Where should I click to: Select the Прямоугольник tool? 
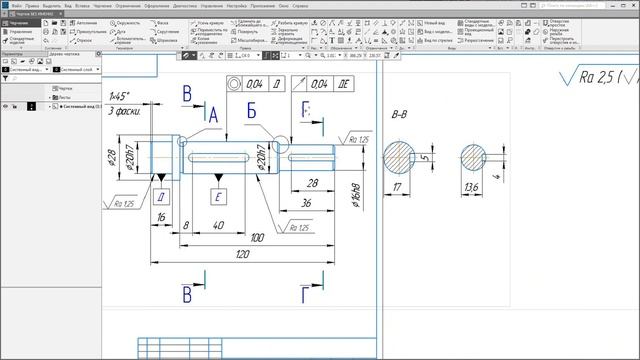coord(88,32)
